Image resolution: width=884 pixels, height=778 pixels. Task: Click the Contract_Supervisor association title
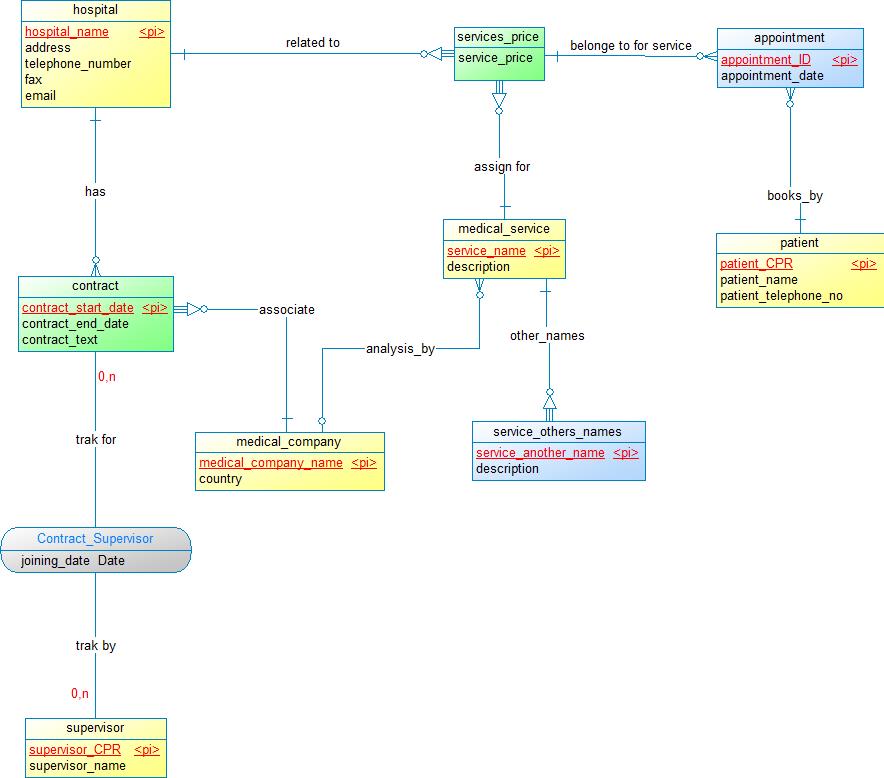coord(95,539)
